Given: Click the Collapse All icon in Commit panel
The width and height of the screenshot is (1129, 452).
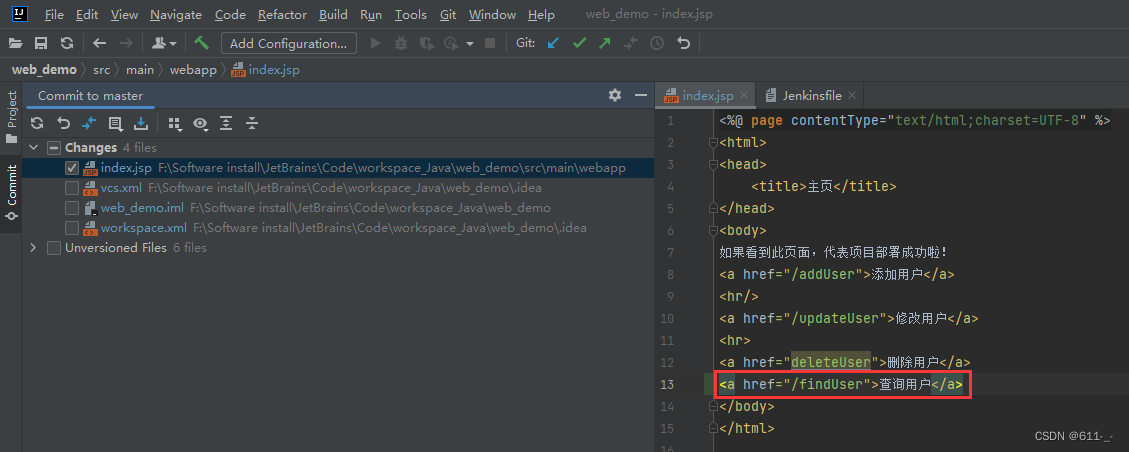Looking at the screenshot, I should (252, 124).
